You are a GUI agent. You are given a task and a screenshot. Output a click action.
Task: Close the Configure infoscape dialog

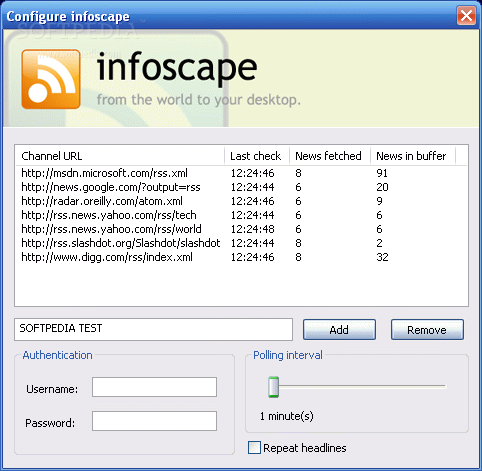point(466,15)
